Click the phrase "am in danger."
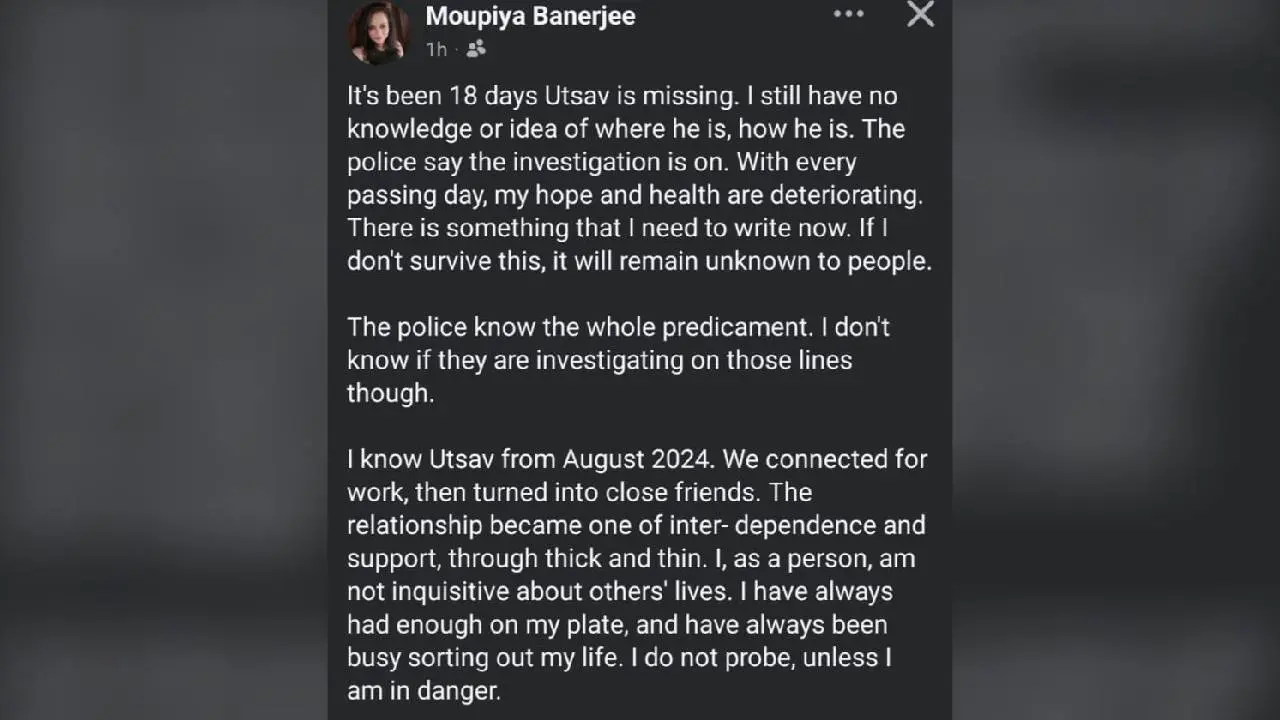 [x=424, y=690]
